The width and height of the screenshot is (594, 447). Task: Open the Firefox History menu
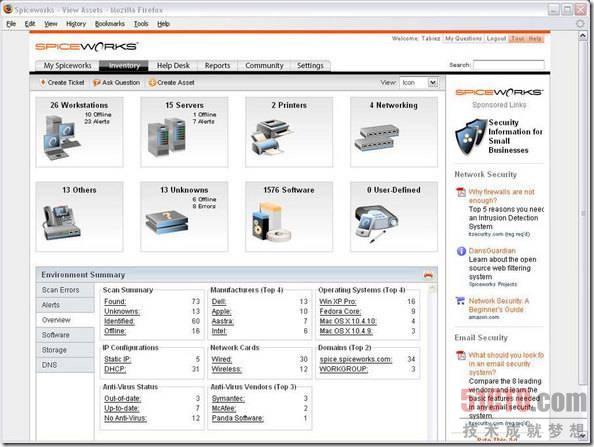point(76,24)
